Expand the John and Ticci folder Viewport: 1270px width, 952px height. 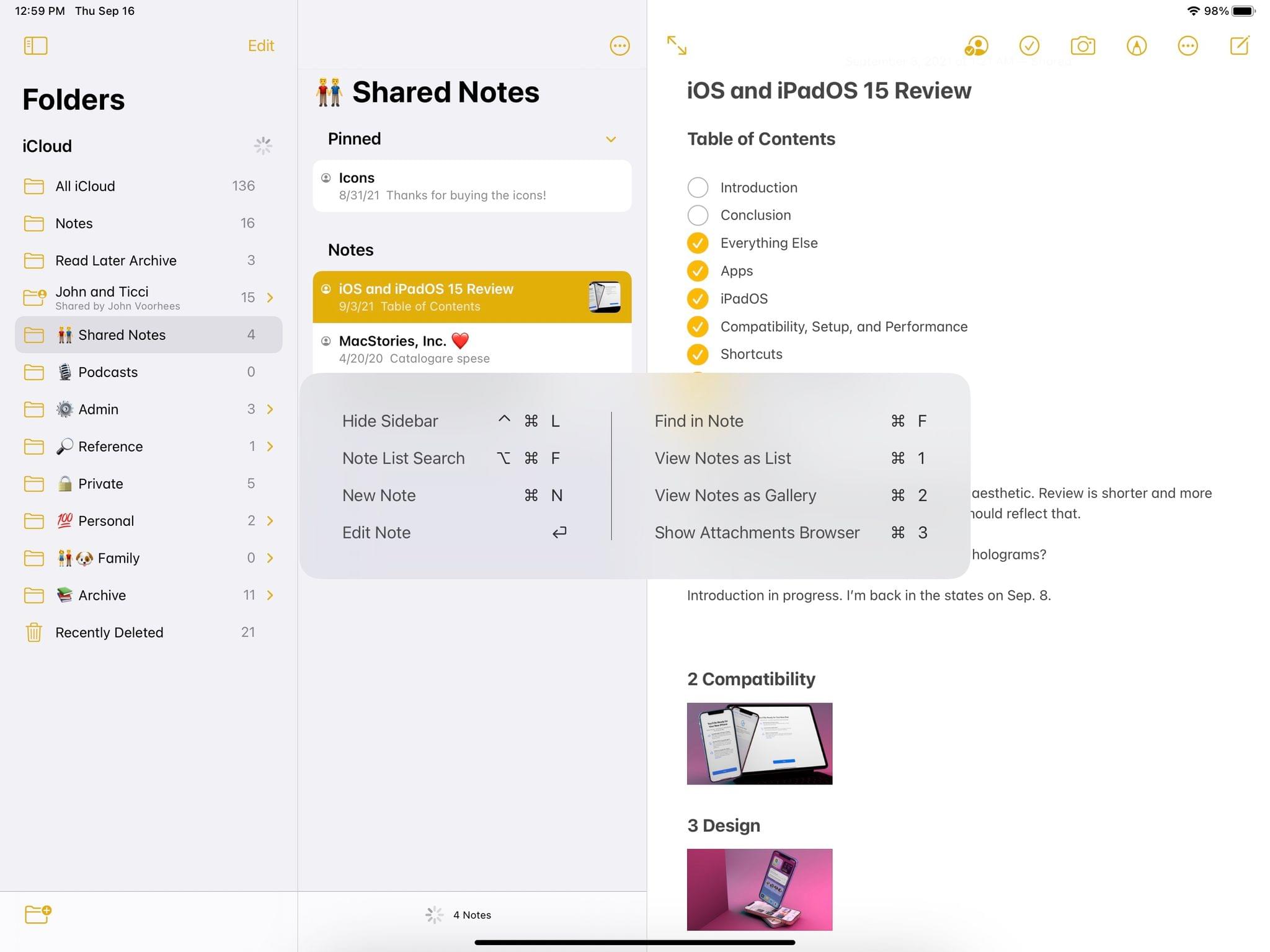(x=272, y=297)
